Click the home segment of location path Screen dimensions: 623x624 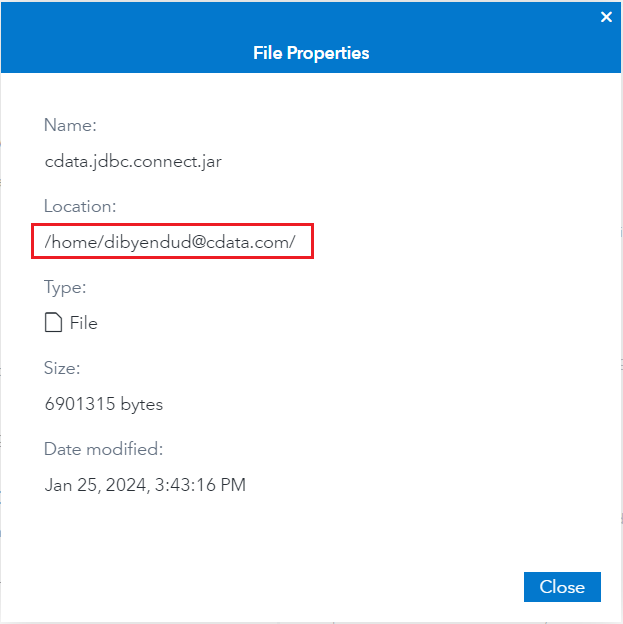tap(75, 242)
